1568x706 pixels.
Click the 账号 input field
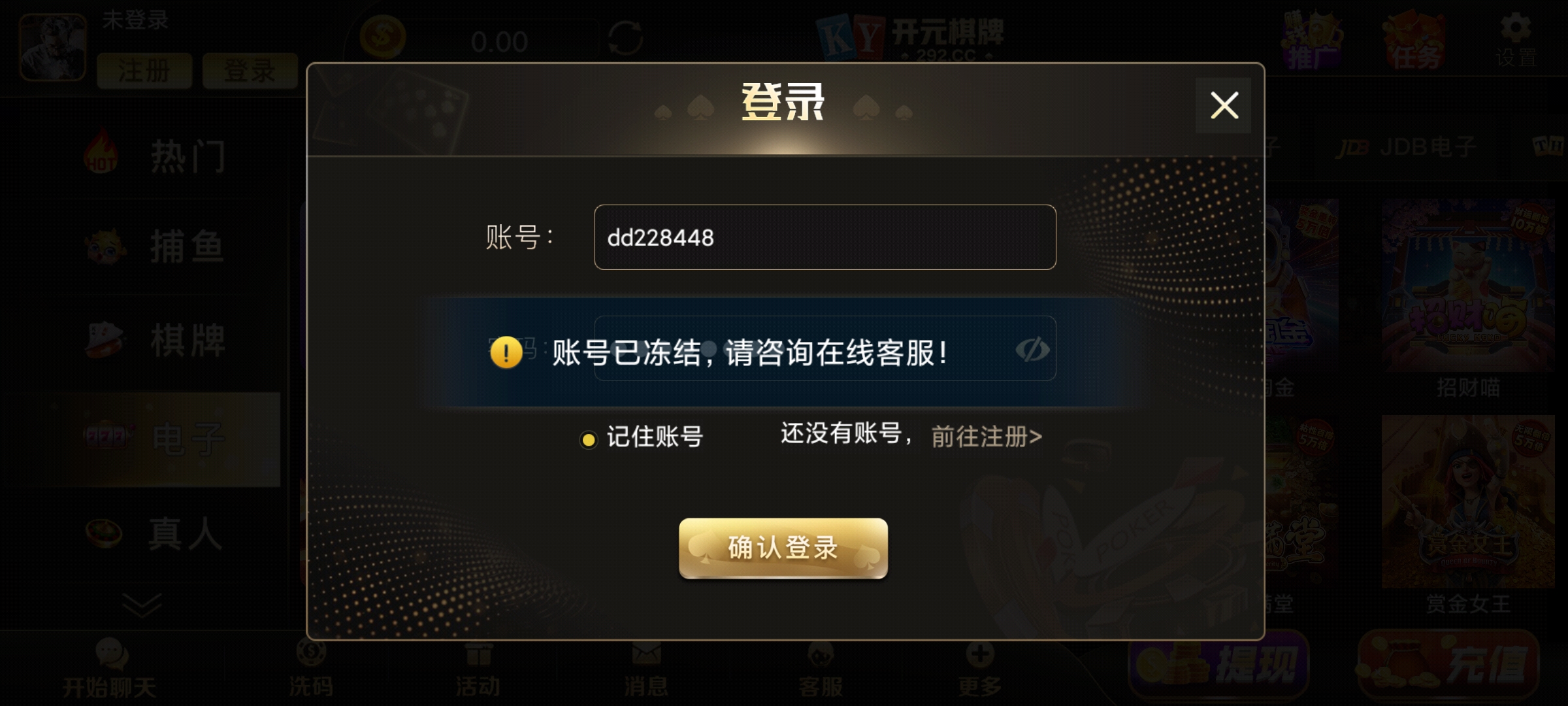pyautogui.click(x=825, y=237)
